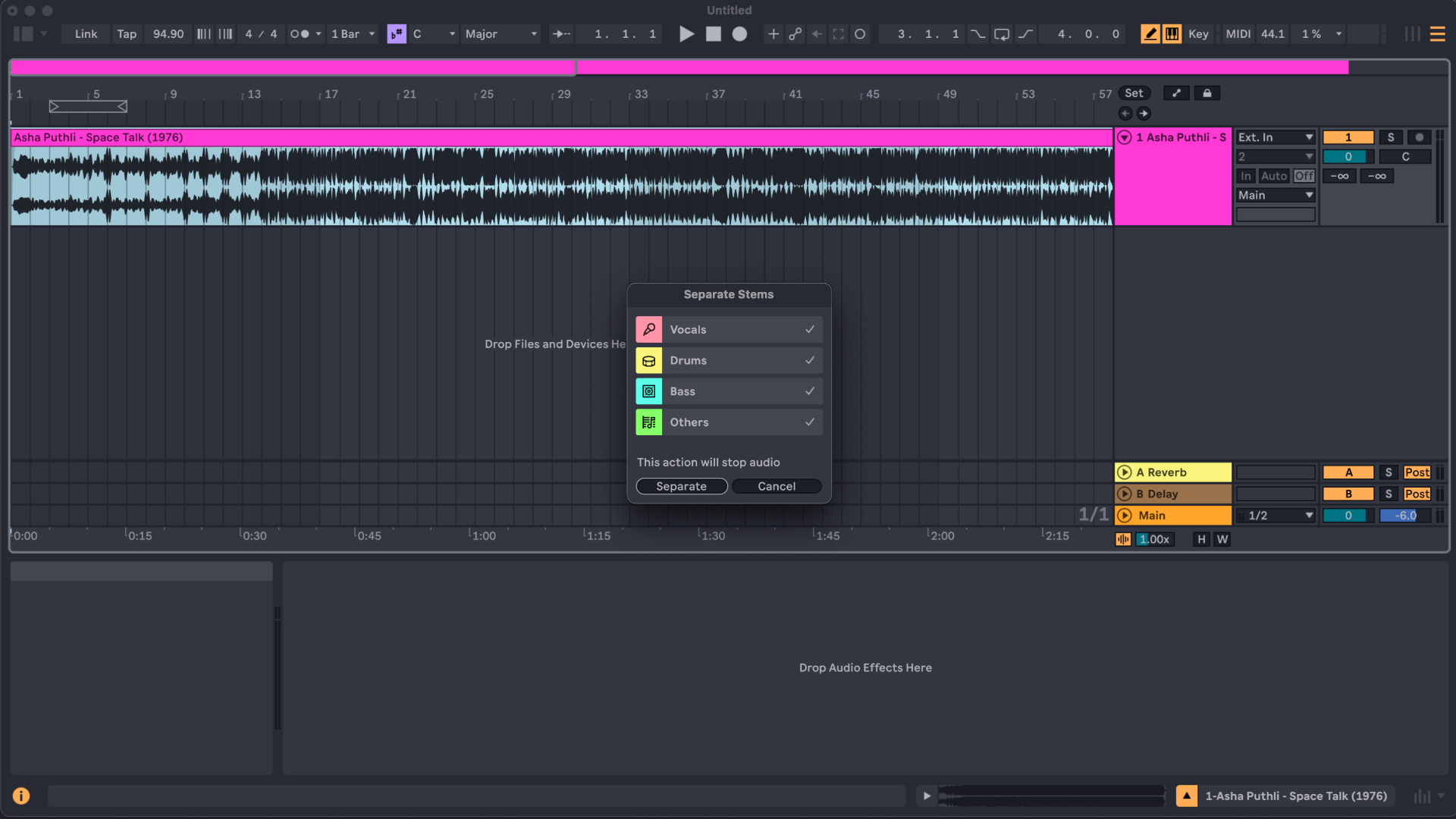Toggle the computer MIDI keyboard icon
The height and width of the screenshot is (819, 1456).
1172,33
